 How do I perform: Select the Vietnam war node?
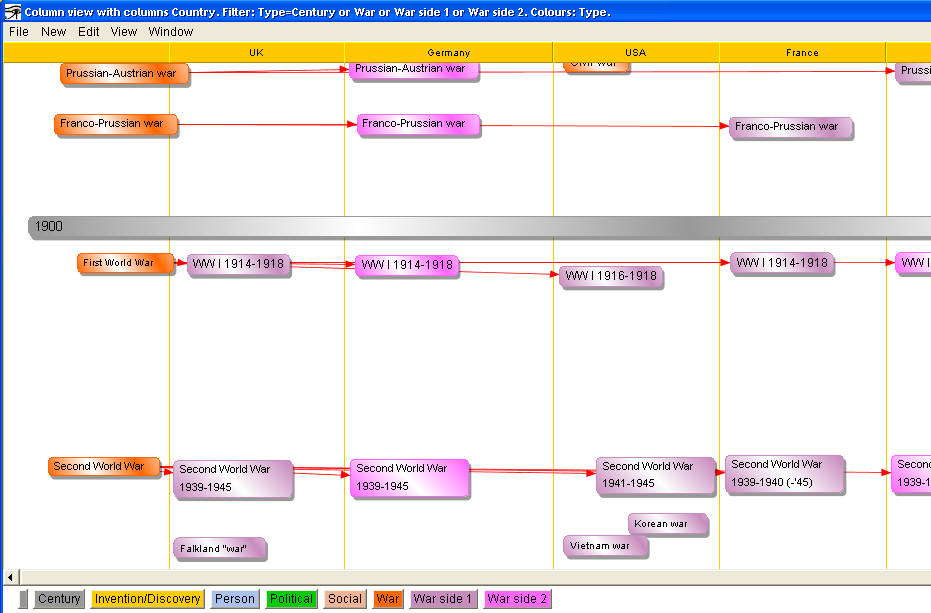click(x=606, y=546)
